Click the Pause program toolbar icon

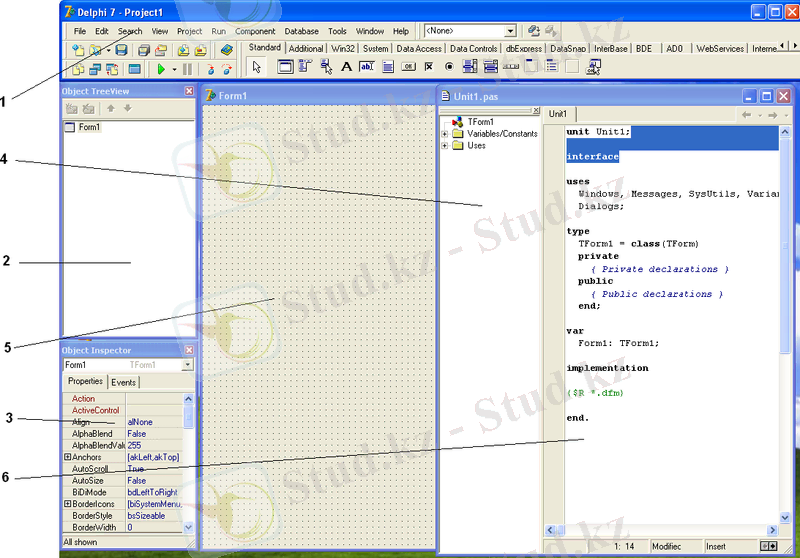tap(187, 69)
